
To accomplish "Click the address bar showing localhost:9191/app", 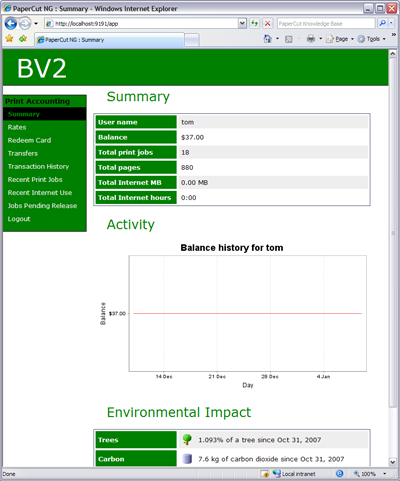I will (142, 24).
